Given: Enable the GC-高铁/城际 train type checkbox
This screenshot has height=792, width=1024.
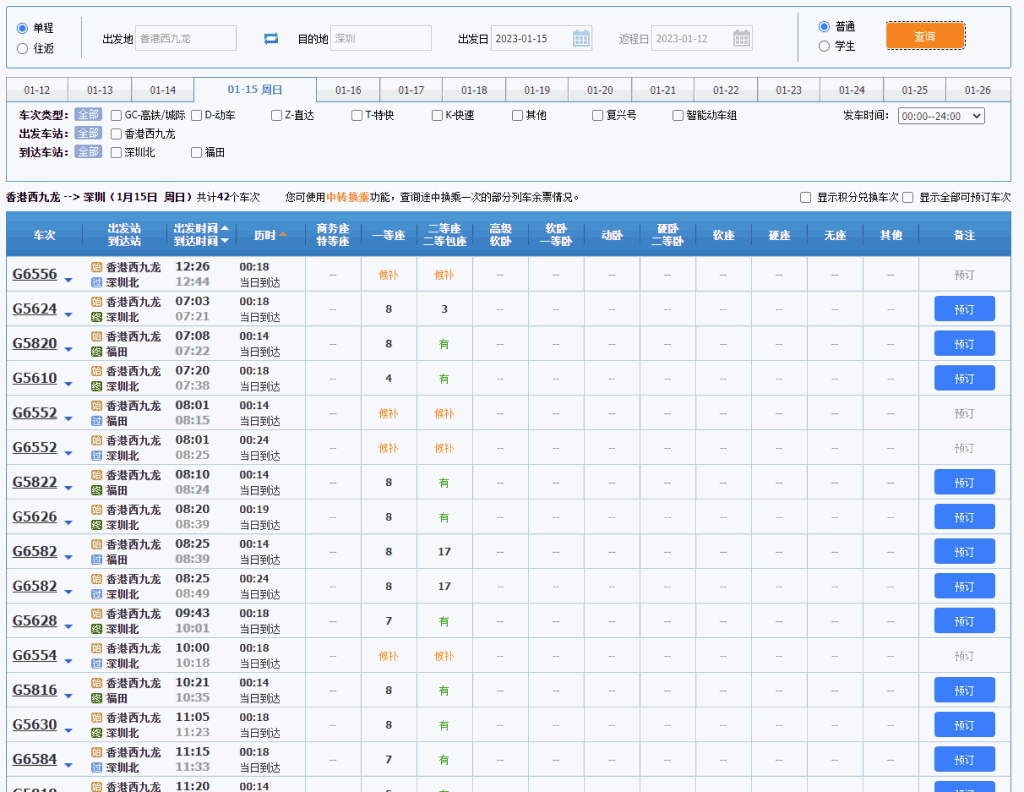Looking at the screenshot, I should 116,114.
